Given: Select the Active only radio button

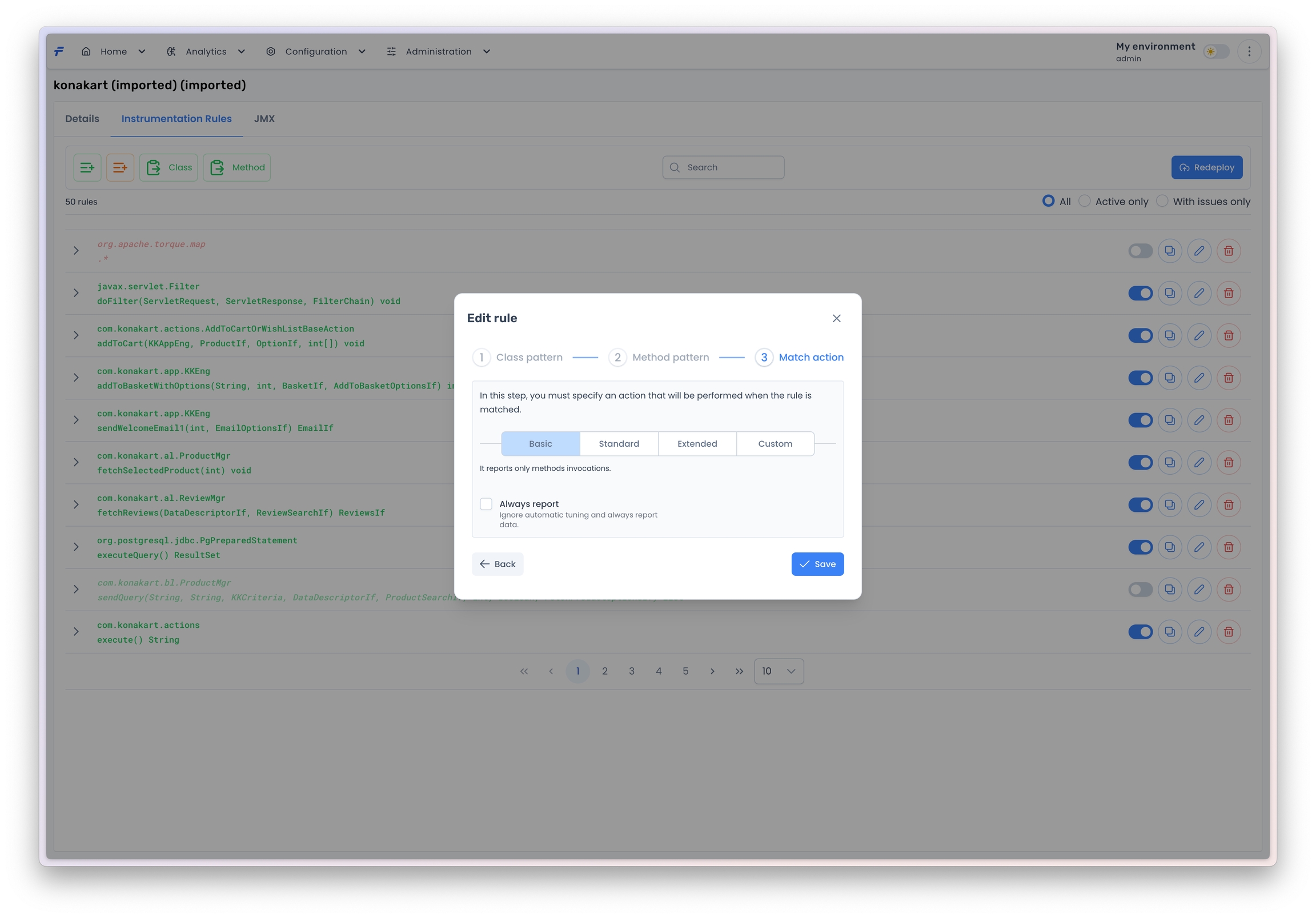Looking at the screenshot, I should point(1085,201).
